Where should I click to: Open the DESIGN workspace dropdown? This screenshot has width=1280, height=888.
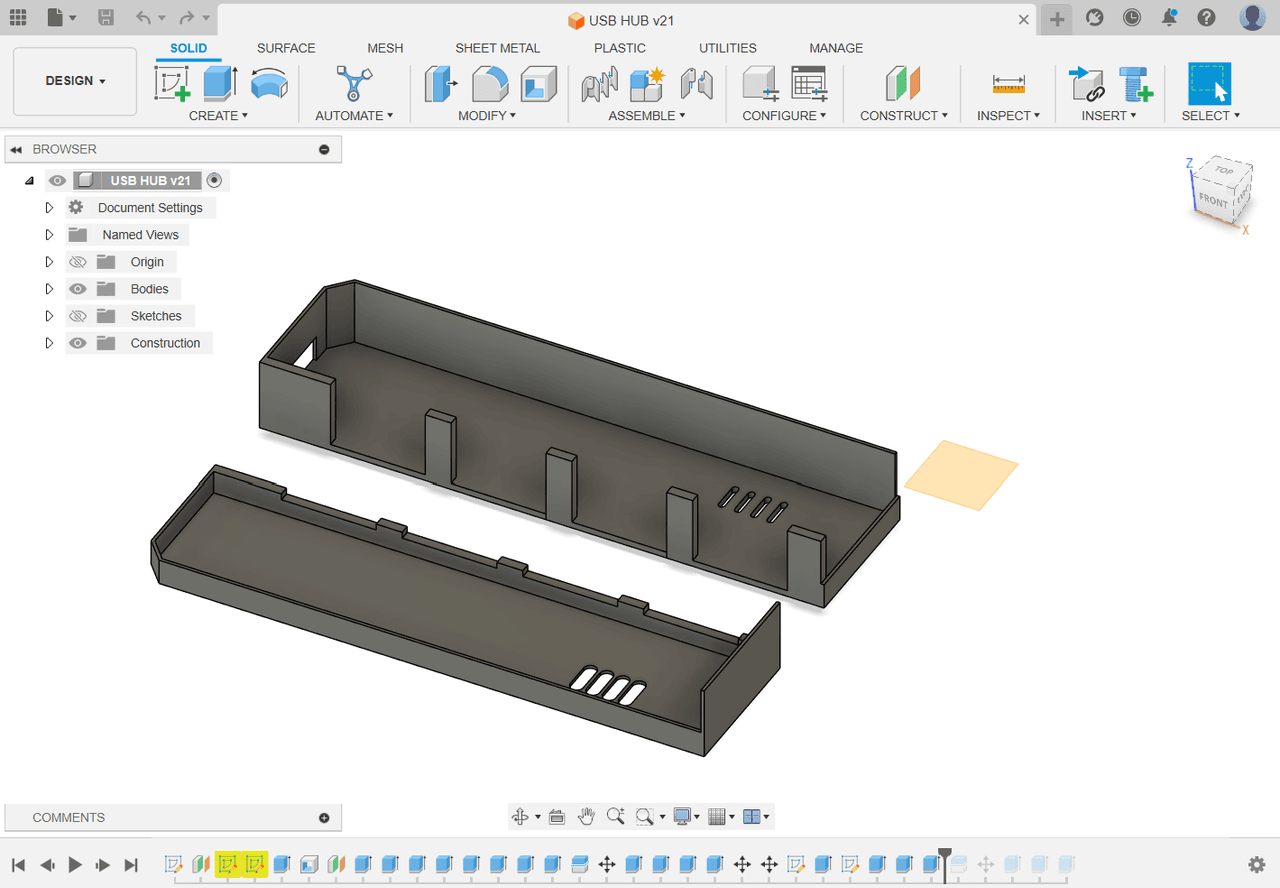point(75,81)
